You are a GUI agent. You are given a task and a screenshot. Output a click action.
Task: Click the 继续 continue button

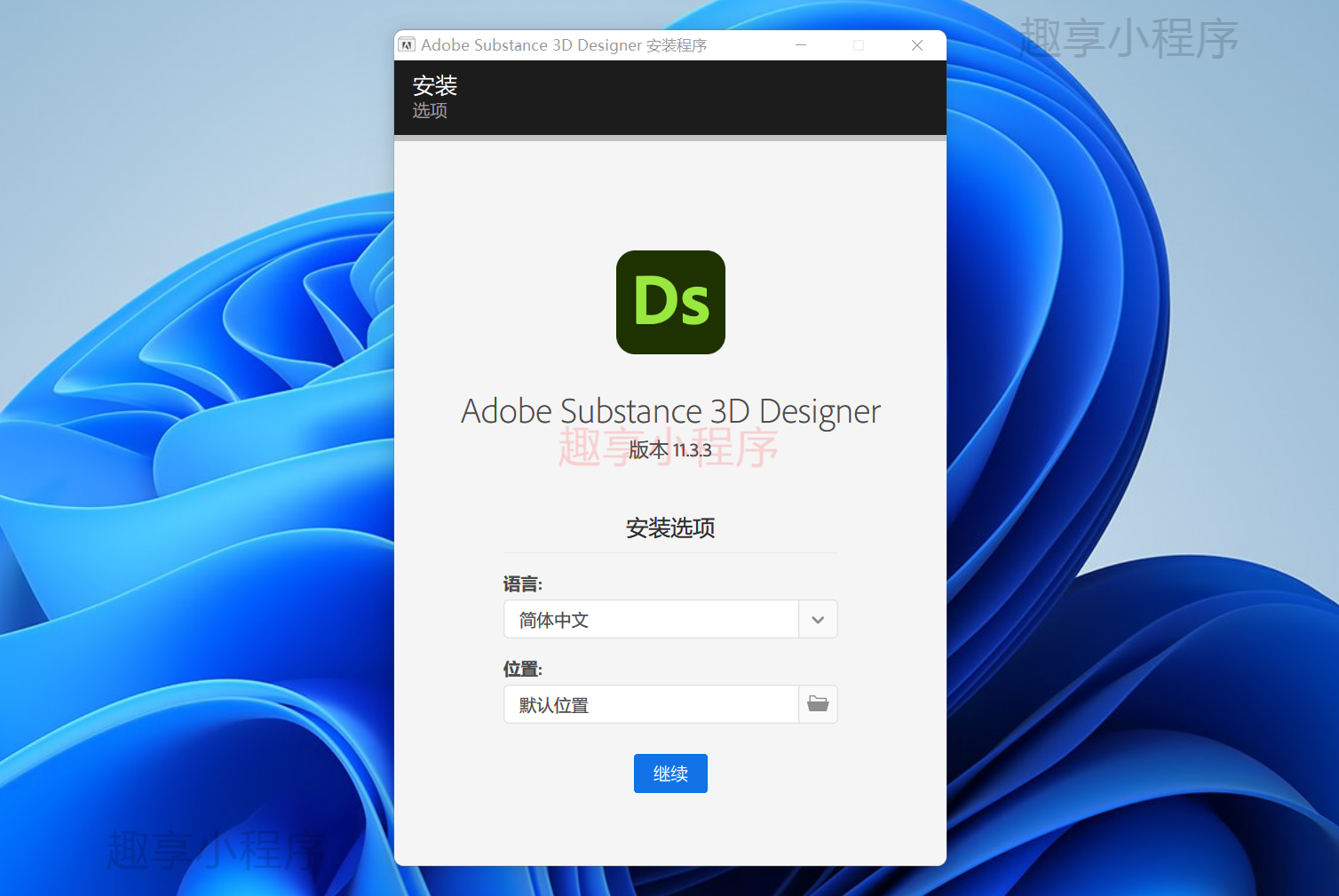coord(670,773)
